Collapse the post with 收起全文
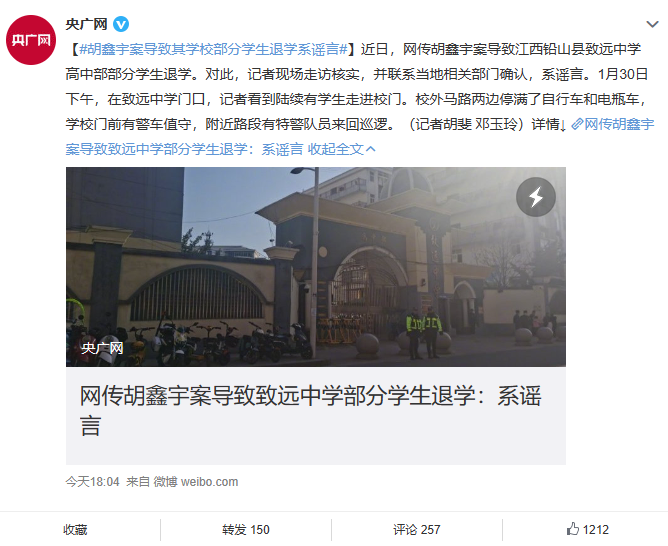The image size is (668, 546). click(x=336, y=149)
